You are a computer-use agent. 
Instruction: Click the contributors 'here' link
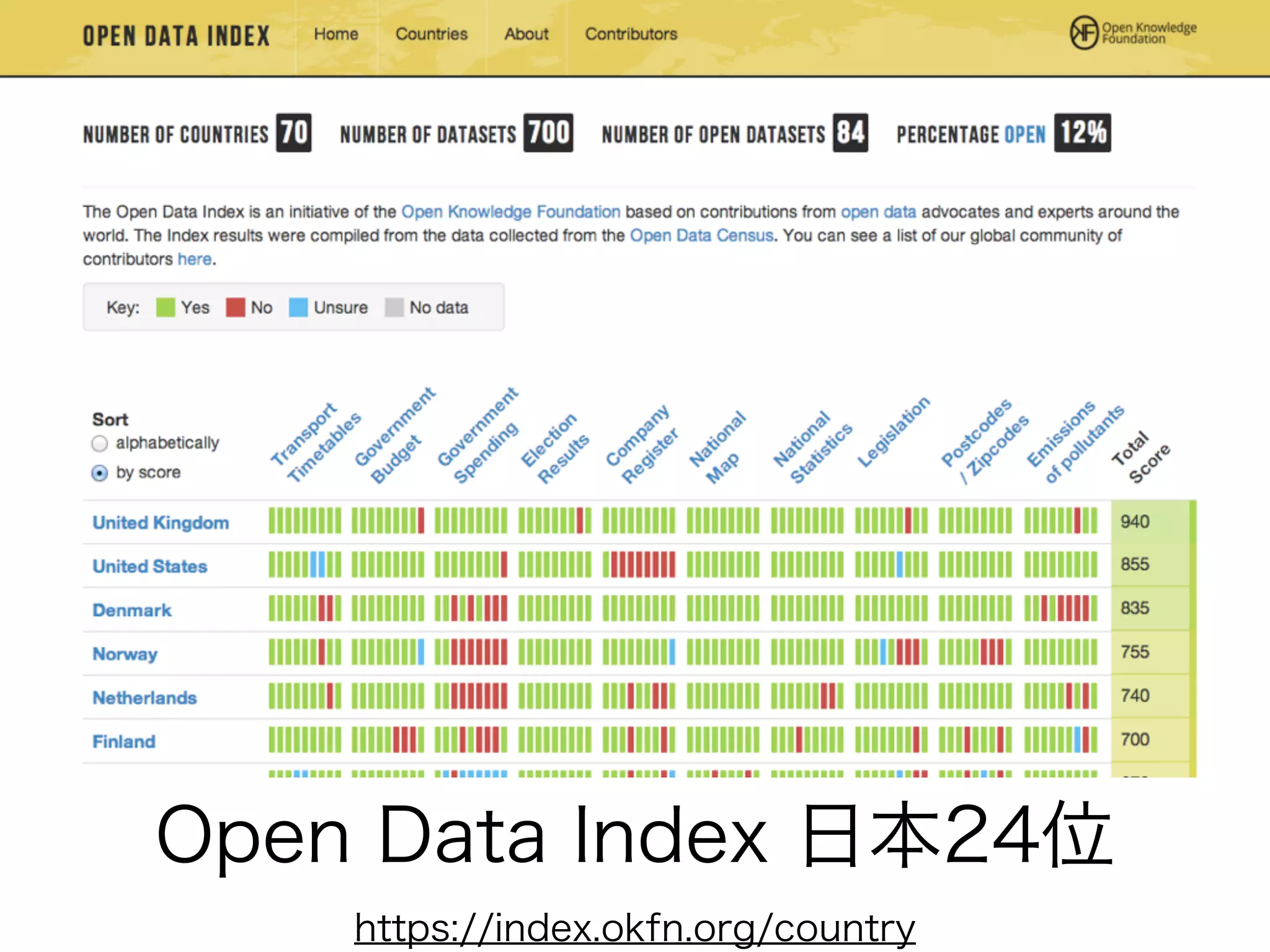coord(195,259)
